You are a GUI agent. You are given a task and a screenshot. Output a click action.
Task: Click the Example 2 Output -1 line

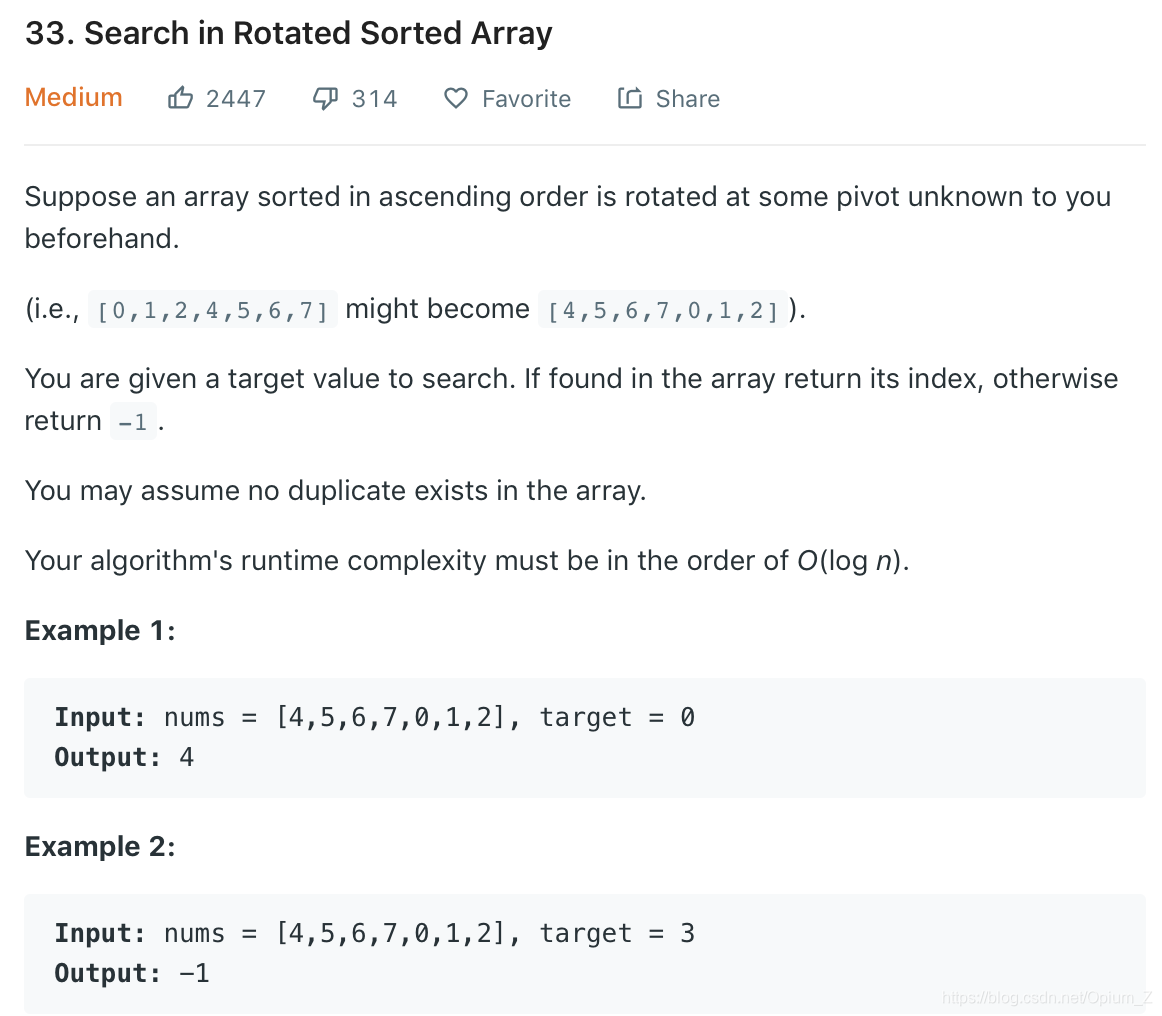click(132, 973)
